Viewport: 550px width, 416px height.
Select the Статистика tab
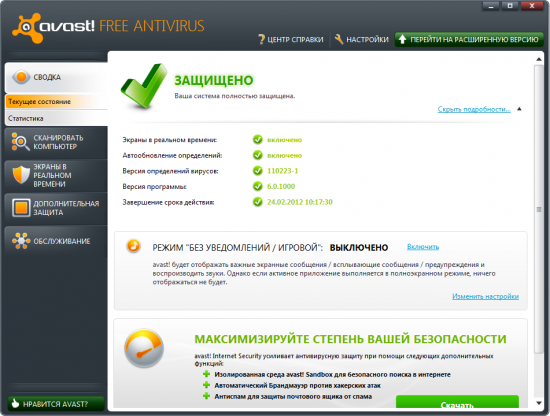[56, 118]
